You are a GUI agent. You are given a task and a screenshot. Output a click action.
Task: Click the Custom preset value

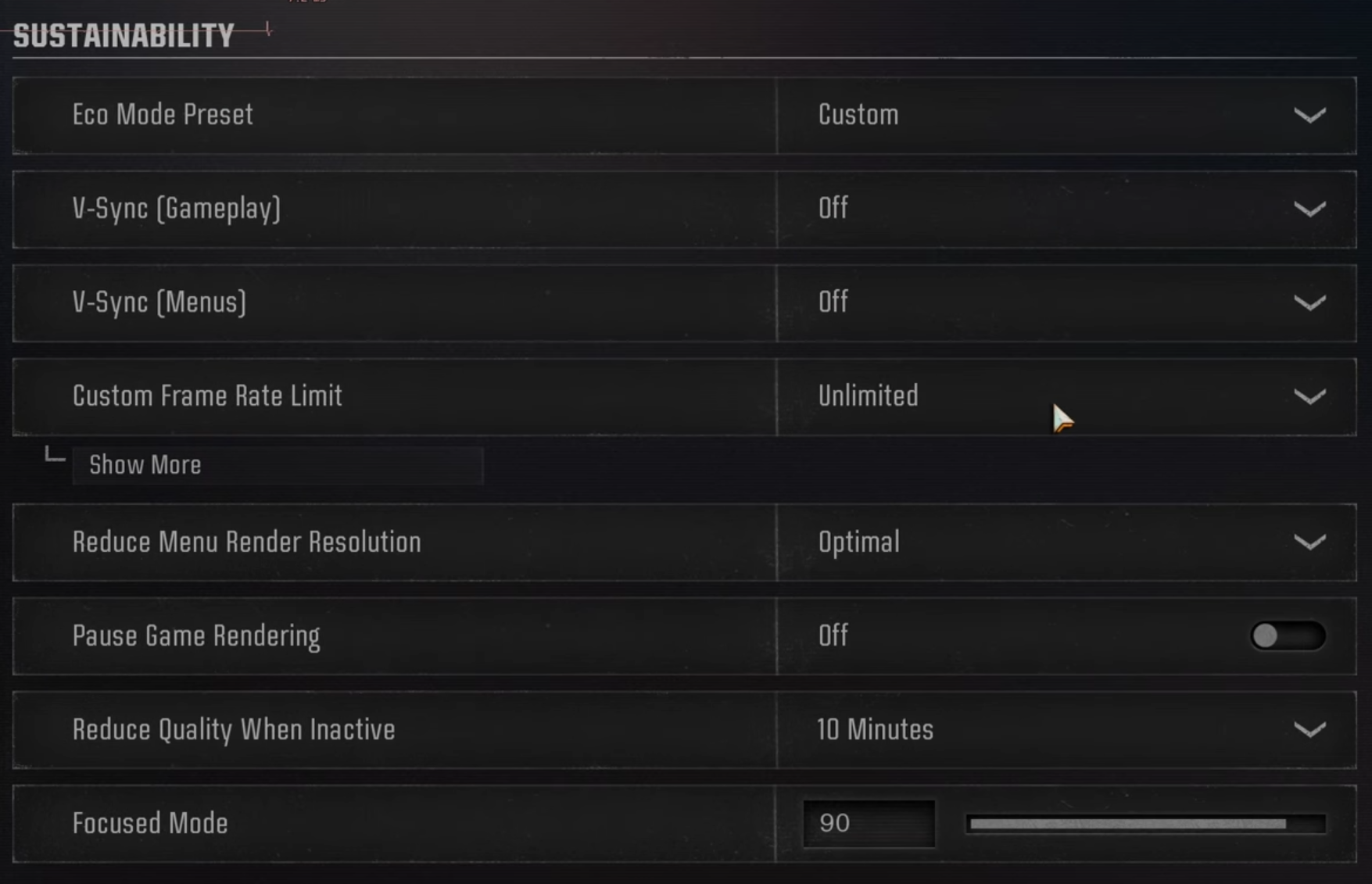[858, 115]
